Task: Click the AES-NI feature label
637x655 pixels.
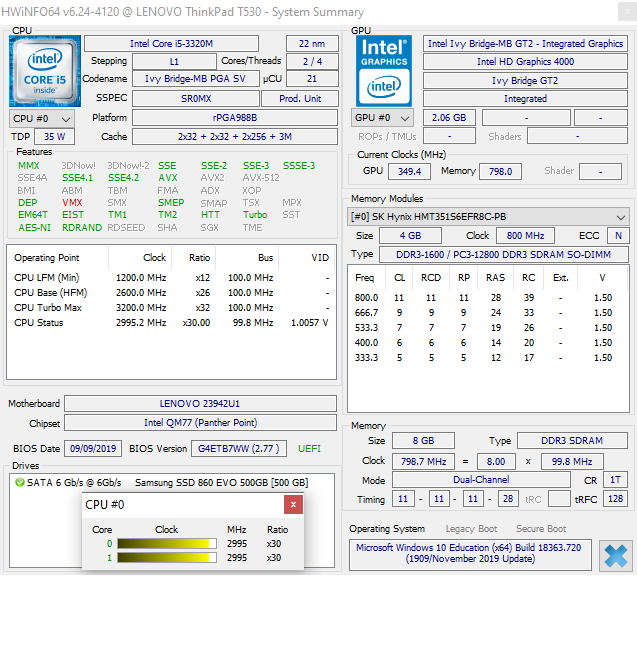Action: pyautogui.click(x=34, y=228)
